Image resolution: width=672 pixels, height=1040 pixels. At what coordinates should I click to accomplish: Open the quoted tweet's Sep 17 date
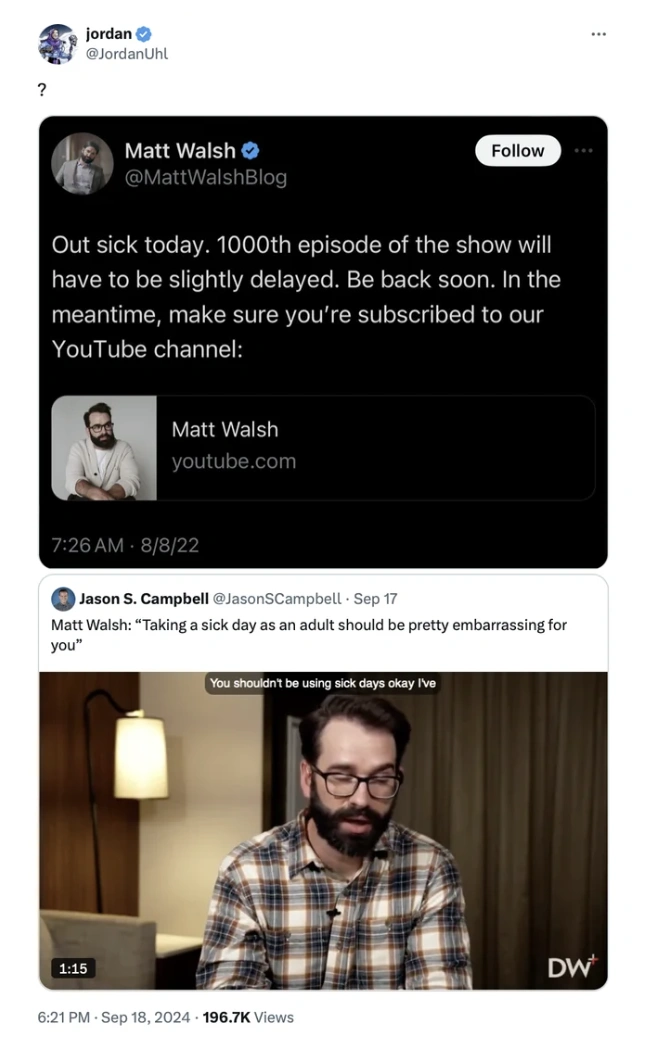pyautogui.click(x=375, y=599)
